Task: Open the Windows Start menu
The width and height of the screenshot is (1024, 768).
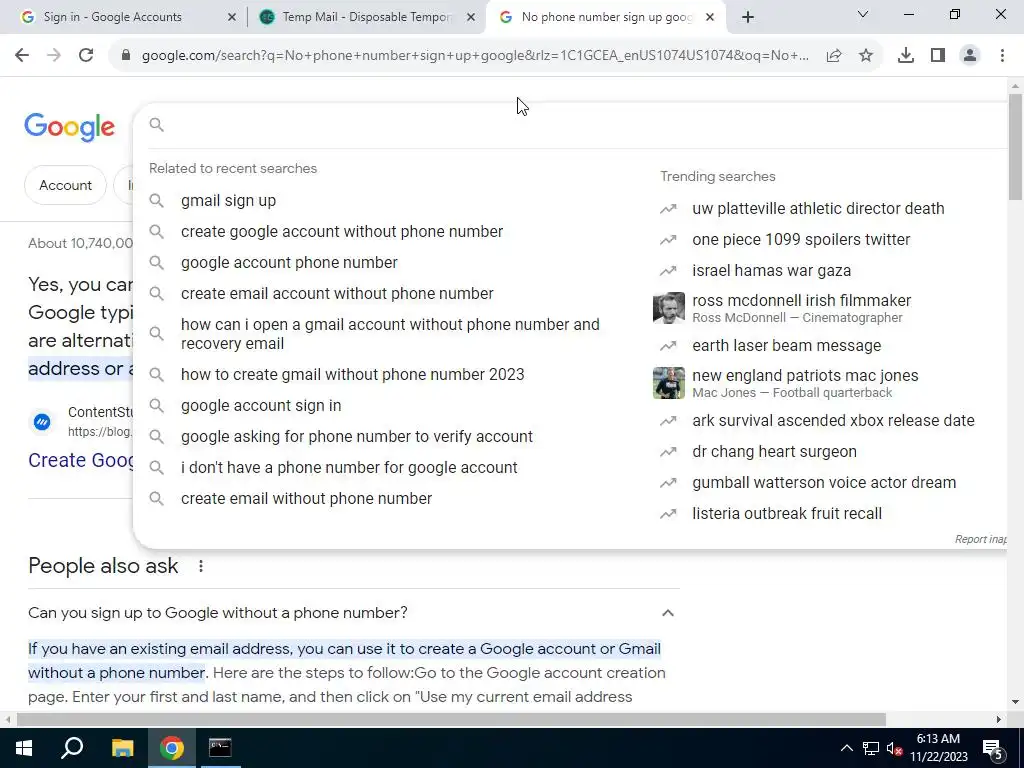Action: click(x=24, y=748)
